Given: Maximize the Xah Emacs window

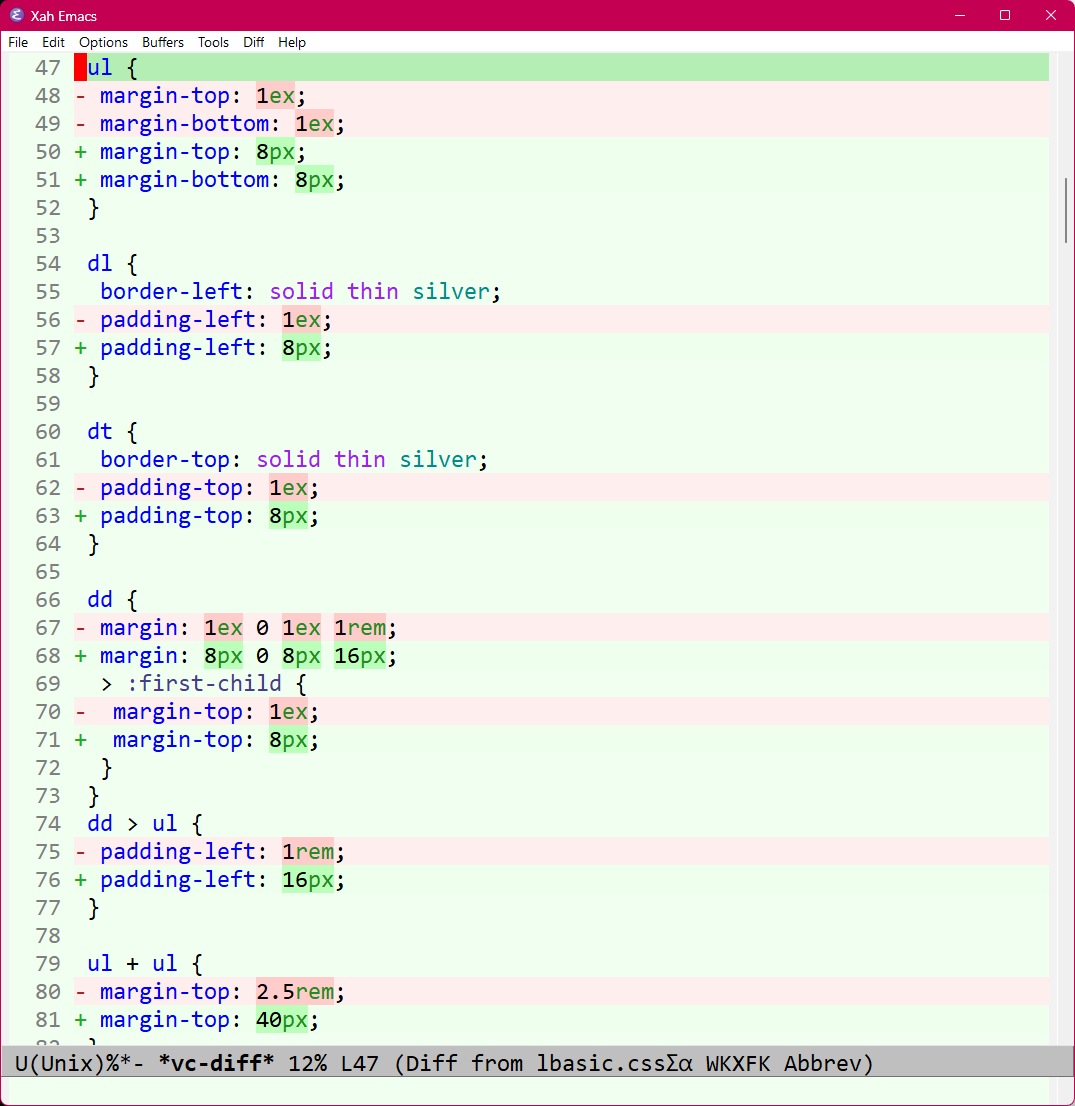Looking at the screenshot, I should pyautogui.click(x=1005, y=15).
